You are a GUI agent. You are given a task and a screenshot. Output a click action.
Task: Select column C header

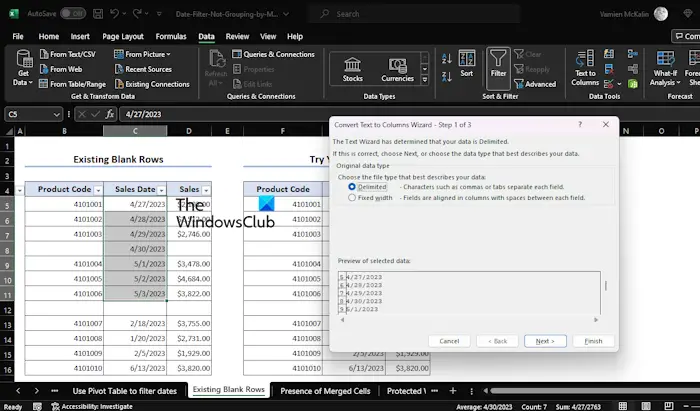point(135,131)
